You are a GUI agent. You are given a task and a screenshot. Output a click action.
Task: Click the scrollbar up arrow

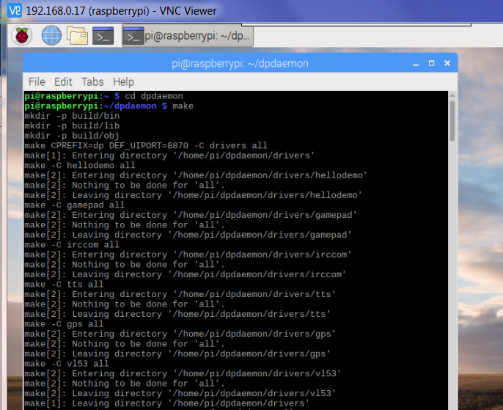452,96
